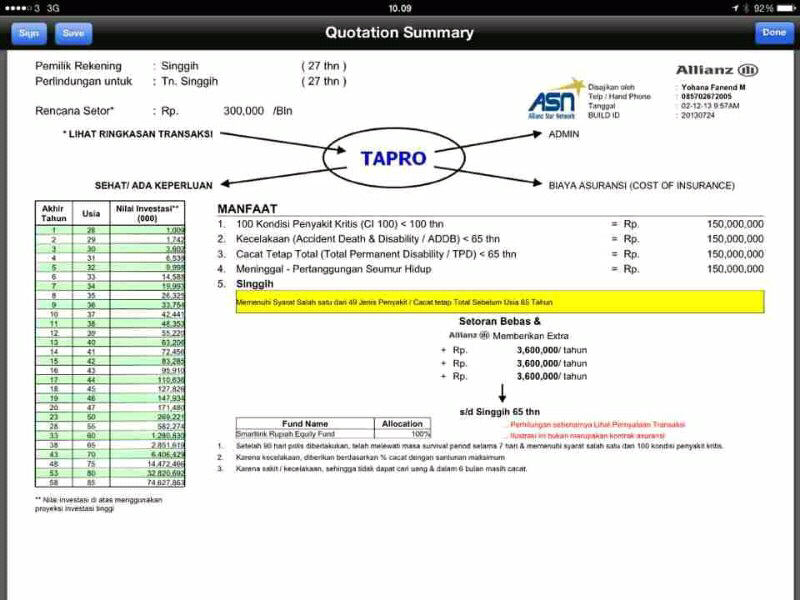The image size is (800, 600).
Task: Tap the investment value 171,480
Action: (171, 408)
